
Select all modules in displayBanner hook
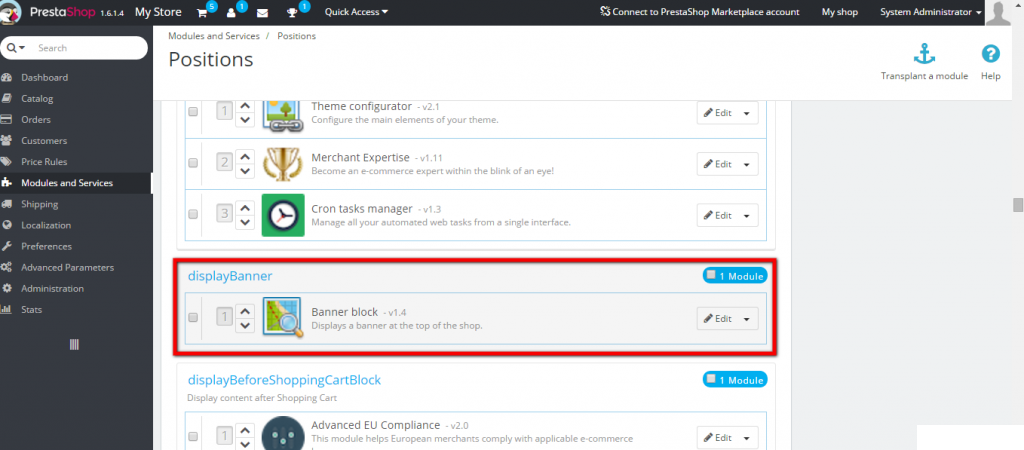coord(711,275)
